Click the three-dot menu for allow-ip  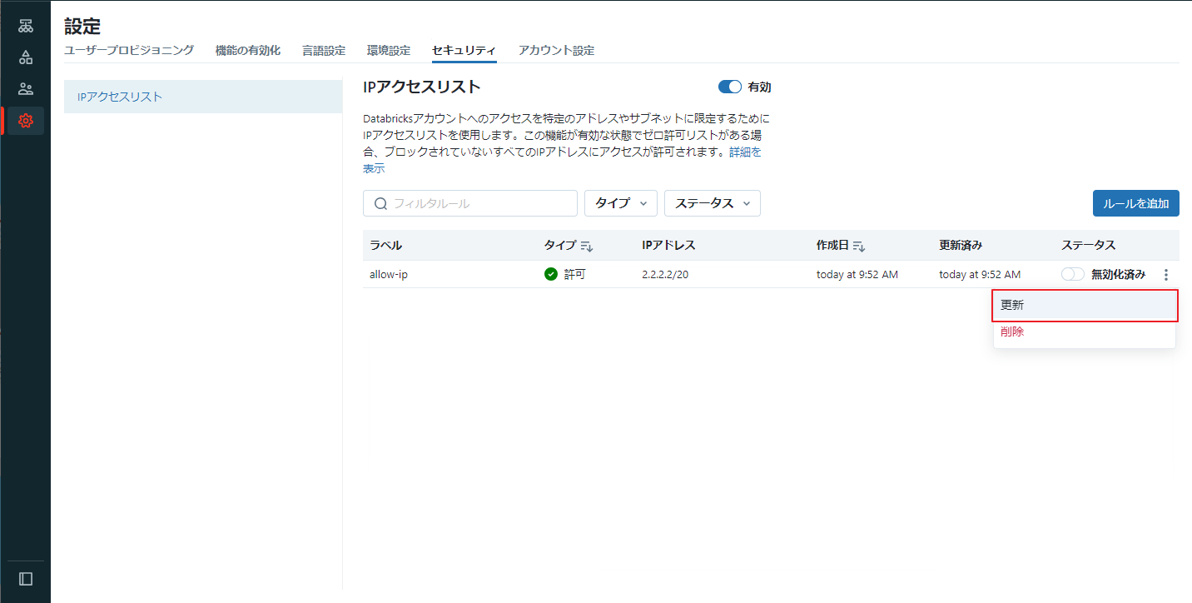coord(1166,275)
